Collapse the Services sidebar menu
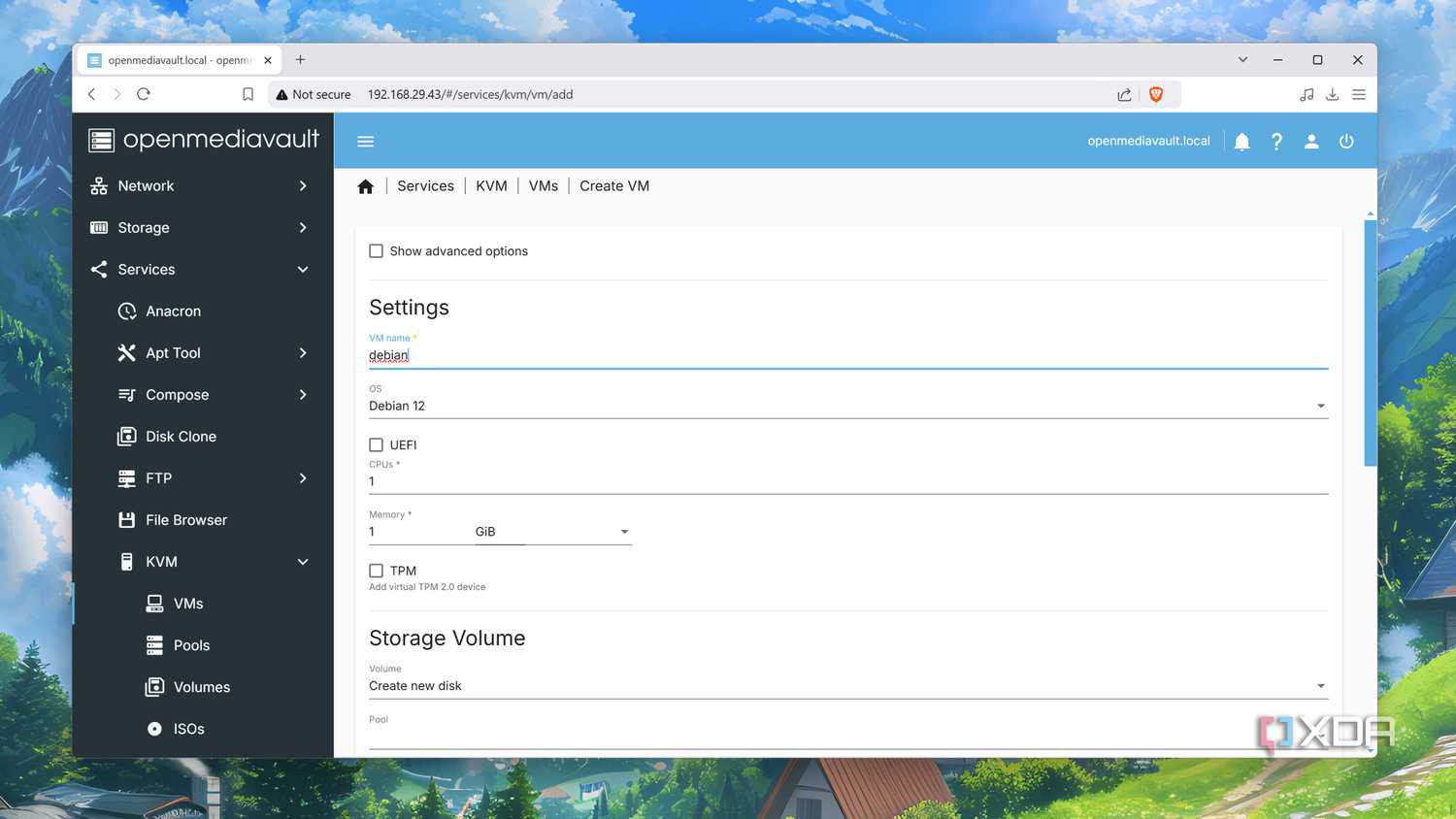 (x=203, y=270)
